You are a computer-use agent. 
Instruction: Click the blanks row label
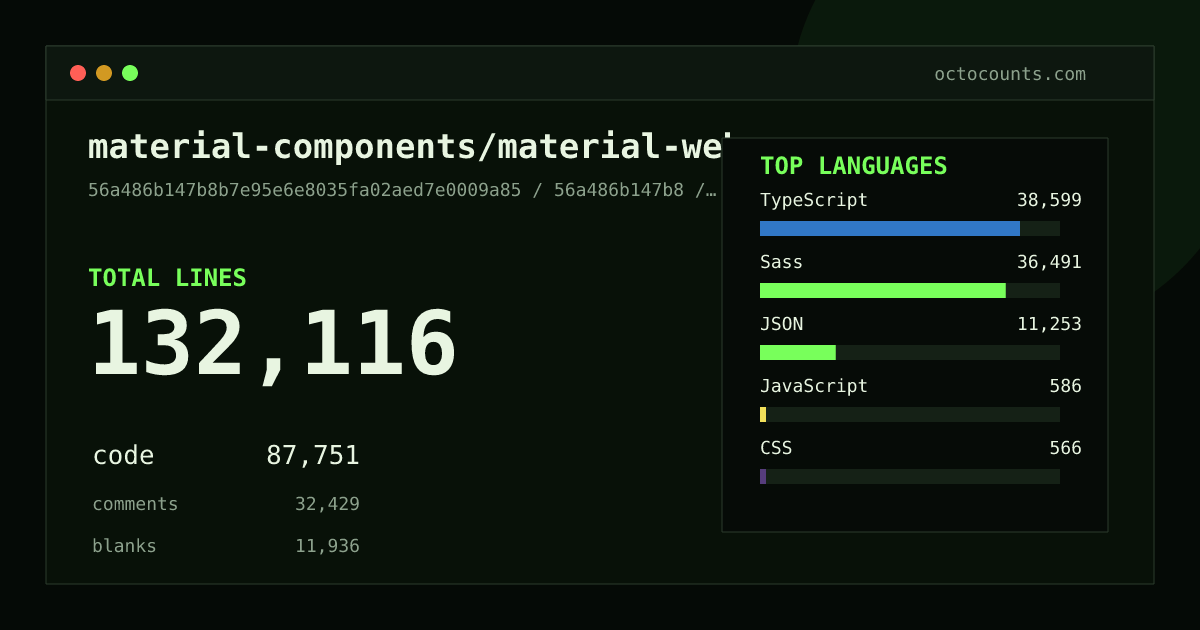pyautogui.click(x=124, y=546)
